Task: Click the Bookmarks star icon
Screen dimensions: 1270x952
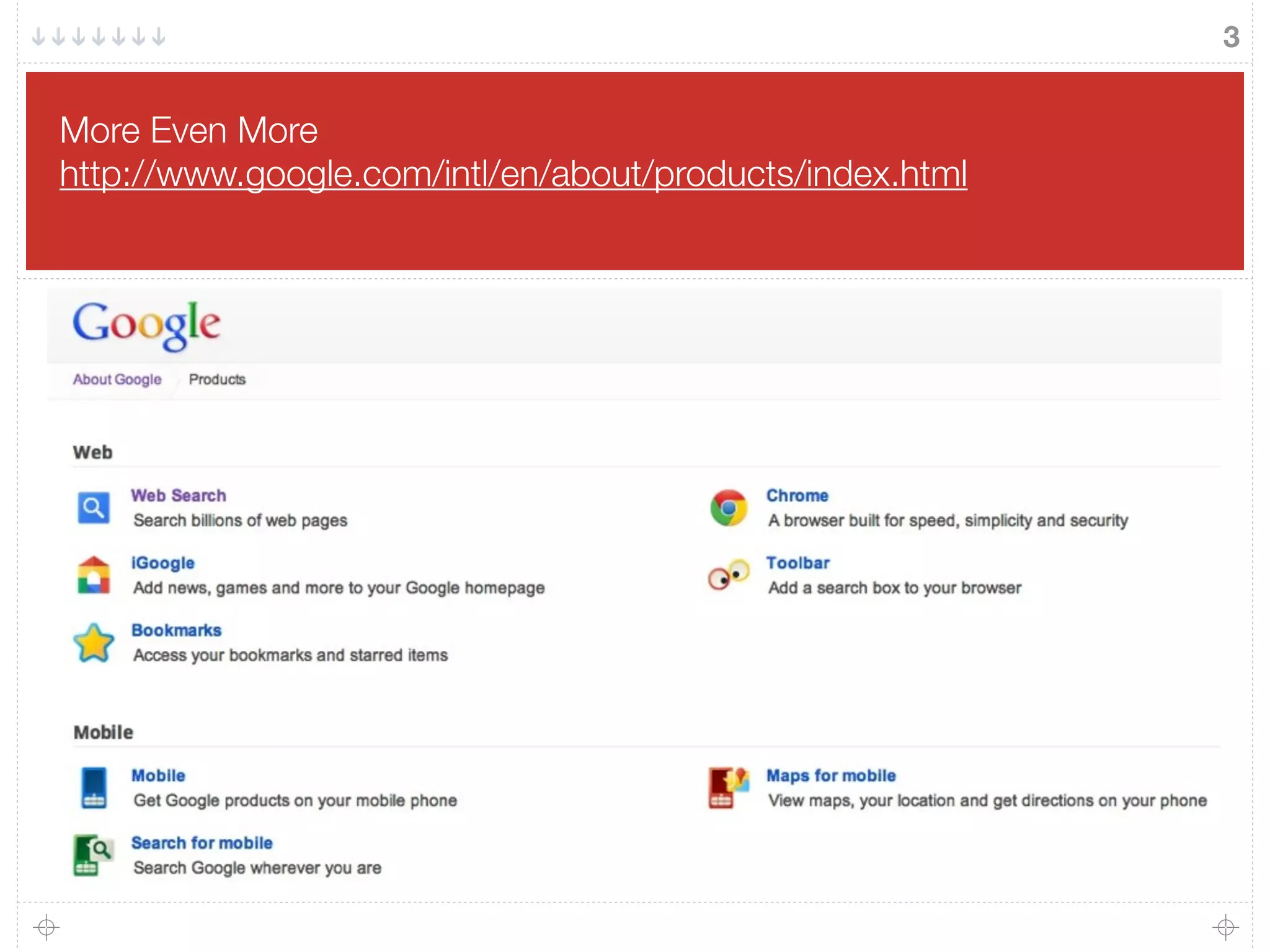Action: coord(94,643)
